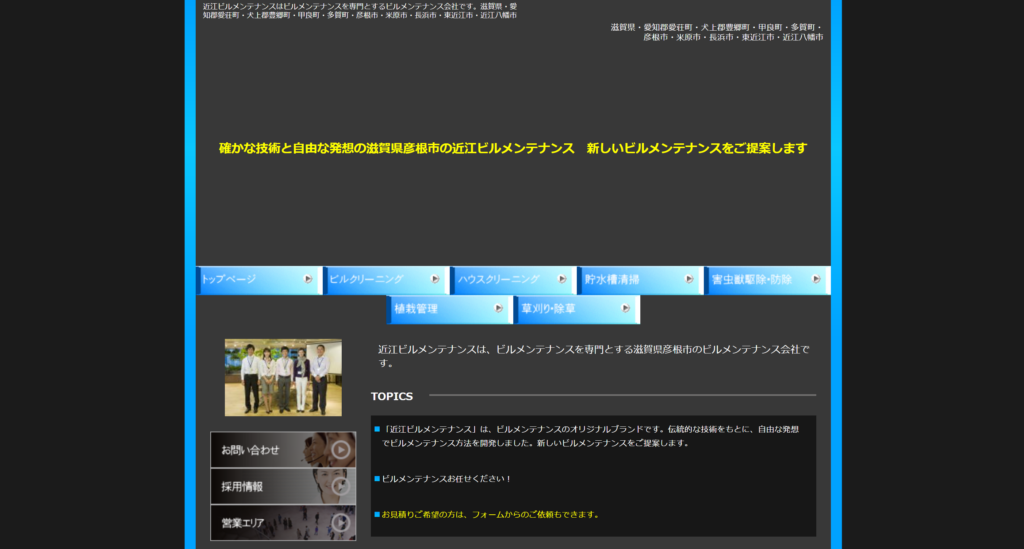Click arrow icon beside ビルクリーニング
Screen dimensions: 1024x549
[x=435, y=279]
